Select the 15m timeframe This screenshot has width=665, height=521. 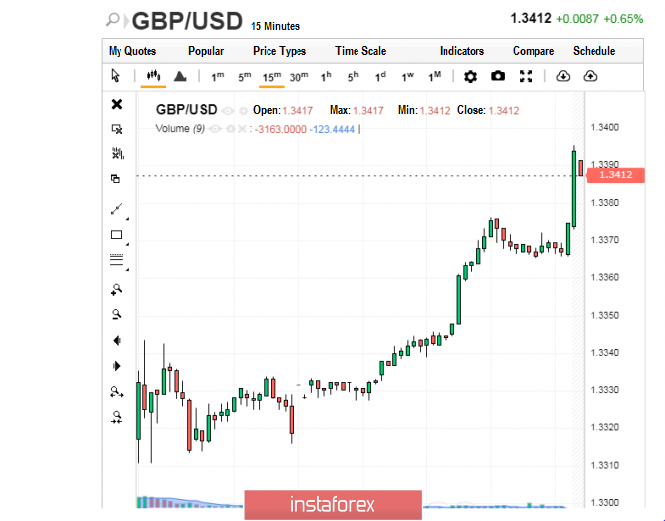(271, 77)
